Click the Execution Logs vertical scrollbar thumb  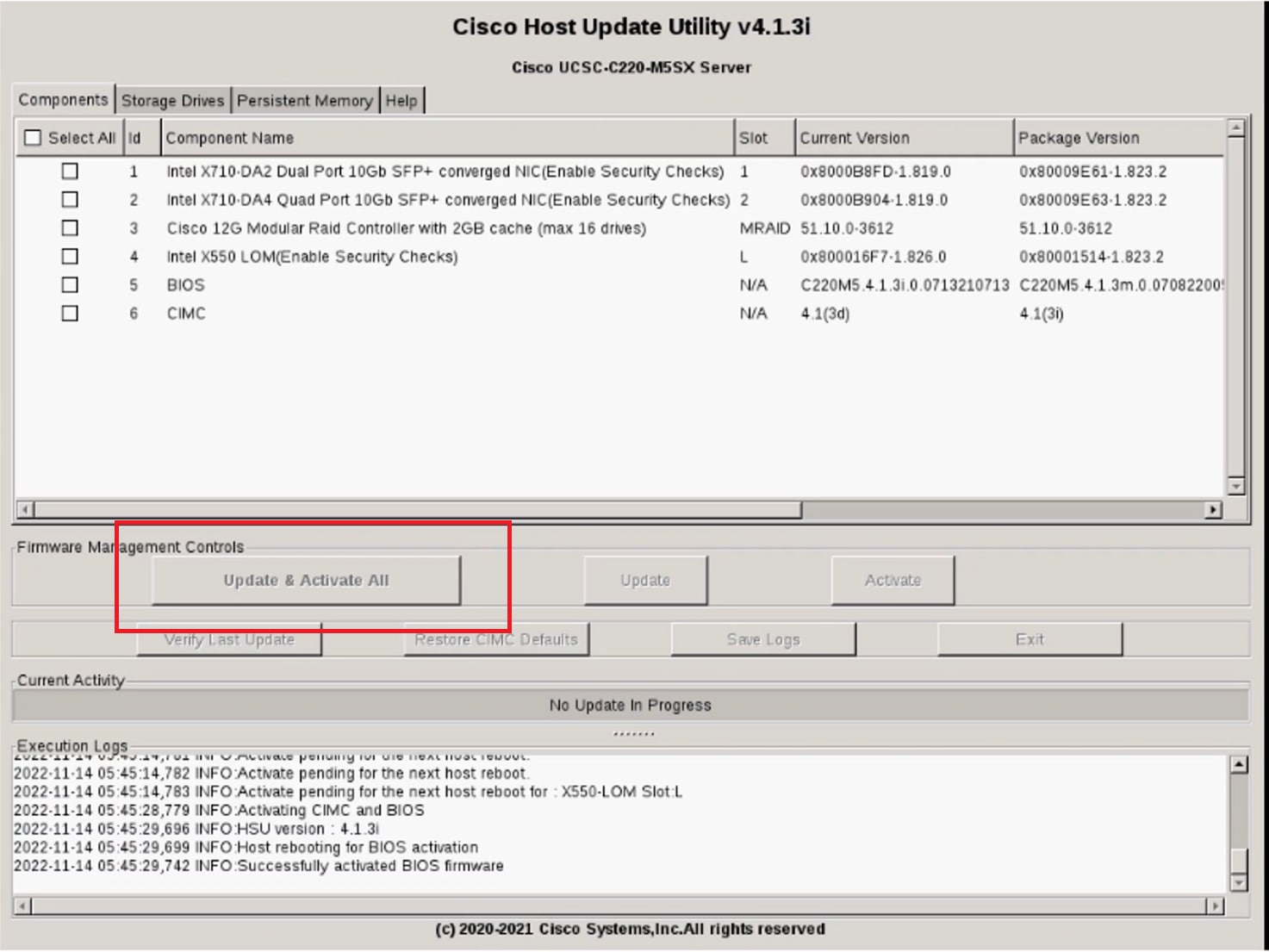1239,861
